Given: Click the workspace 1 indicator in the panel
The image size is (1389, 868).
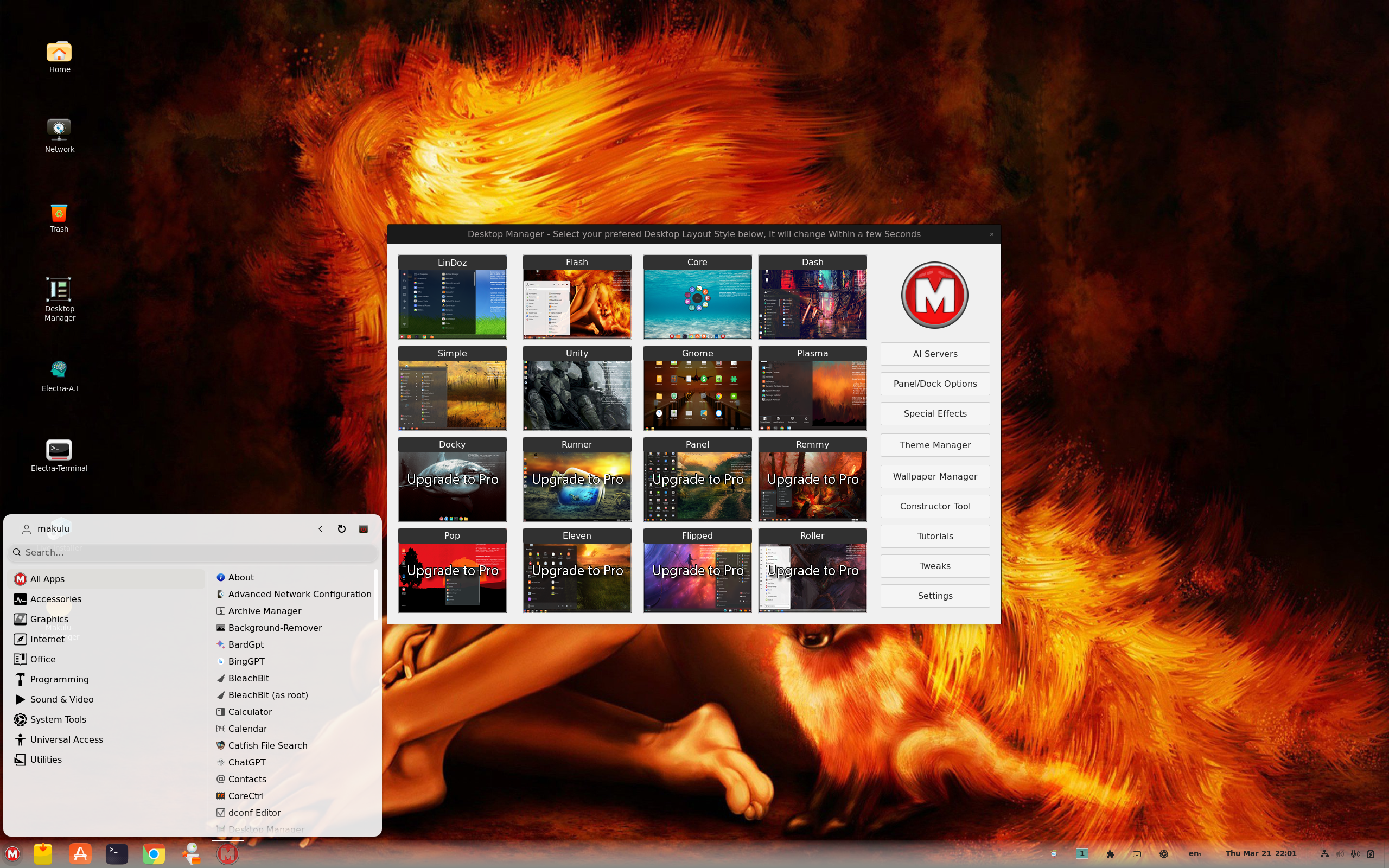Looking at the screenshot, I should (x=1082, y=854).
